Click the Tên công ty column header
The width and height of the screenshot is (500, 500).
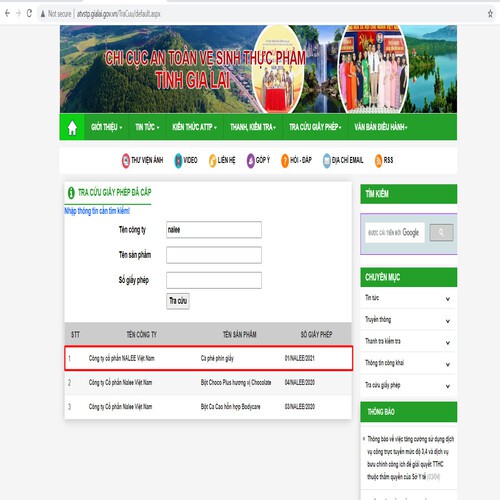click(142, 334)
